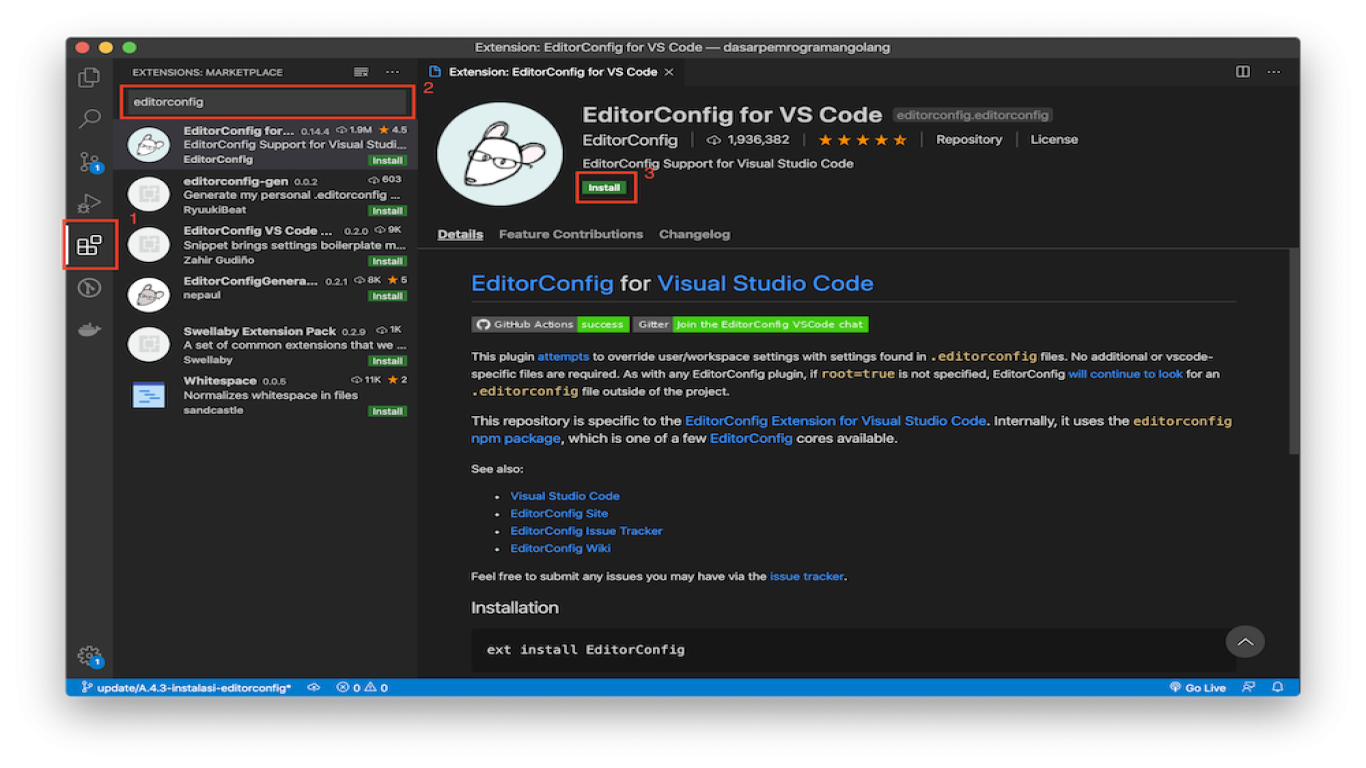Open the Extensions panel more actions ellipsis
Image resolution: width=1366 pixels, height=768 pixels.
[x=392, y=72]
